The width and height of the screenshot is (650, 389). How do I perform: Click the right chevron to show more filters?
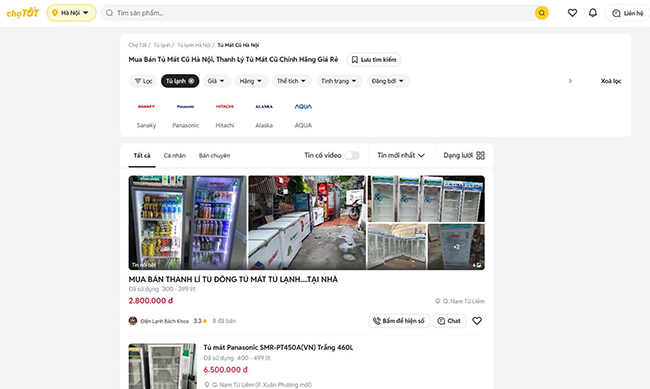point(570,81)
